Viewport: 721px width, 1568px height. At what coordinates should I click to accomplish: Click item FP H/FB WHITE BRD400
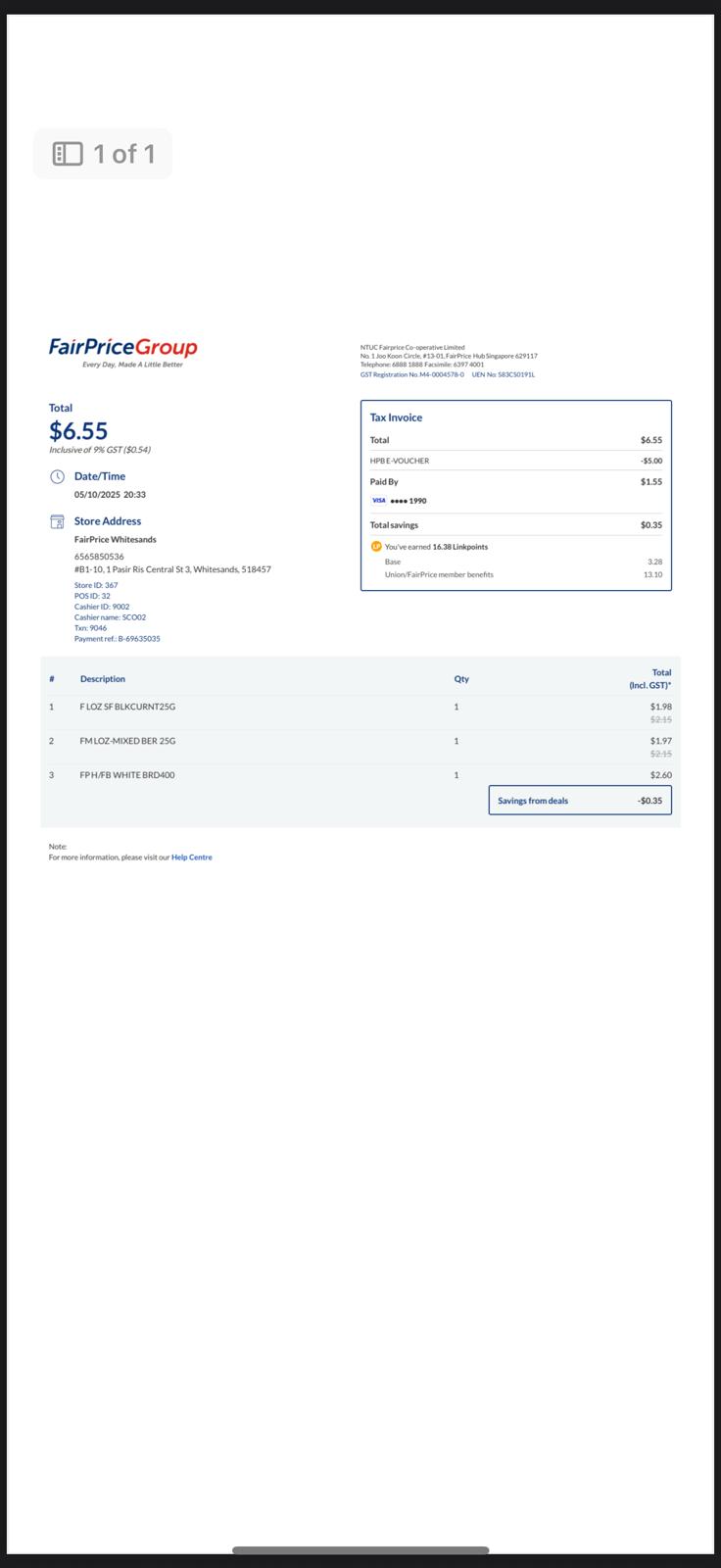[x=127, y=775]
